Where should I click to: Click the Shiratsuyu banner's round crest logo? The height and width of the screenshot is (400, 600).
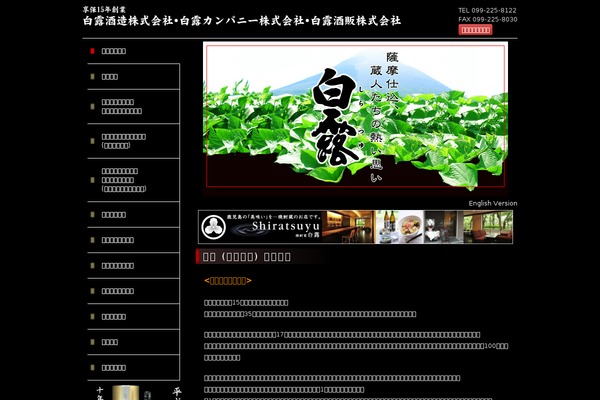pos(214,227)
